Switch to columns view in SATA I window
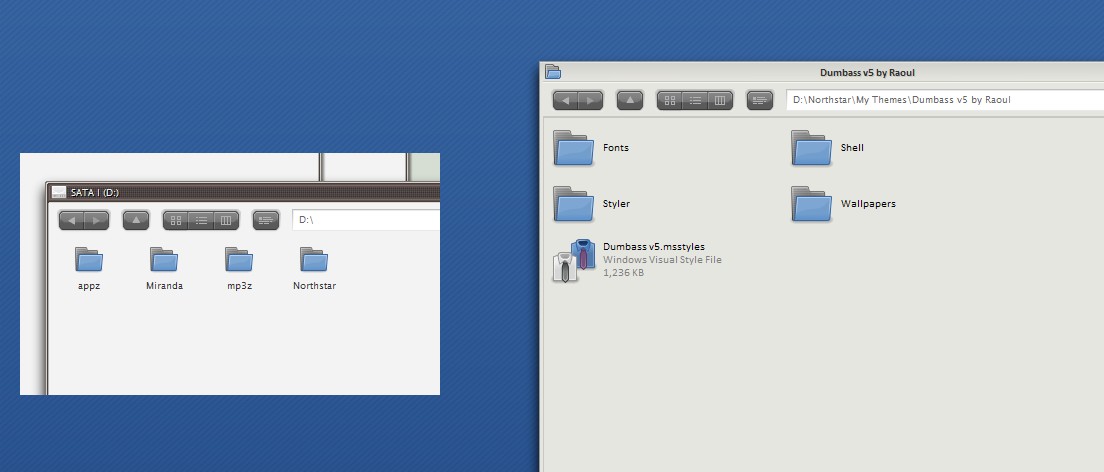Screen dimensions: 1104x472 click(x=226, y=221)
